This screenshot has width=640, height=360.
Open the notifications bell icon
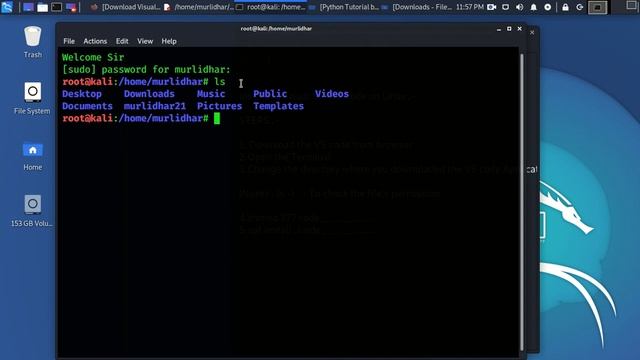[533, 7]
